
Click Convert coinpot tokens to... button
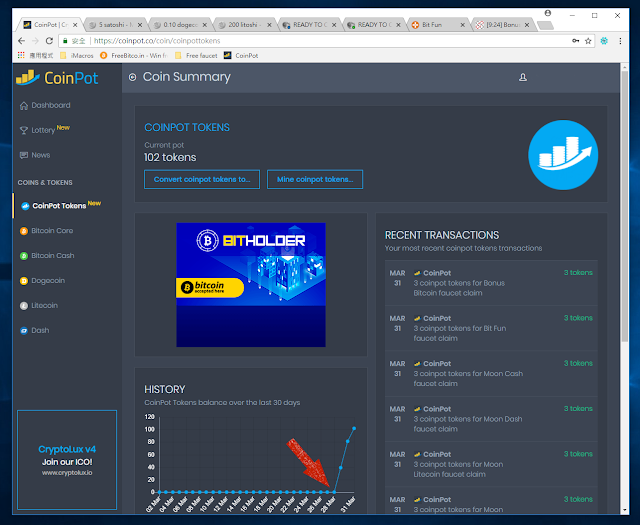click(202, 179)
